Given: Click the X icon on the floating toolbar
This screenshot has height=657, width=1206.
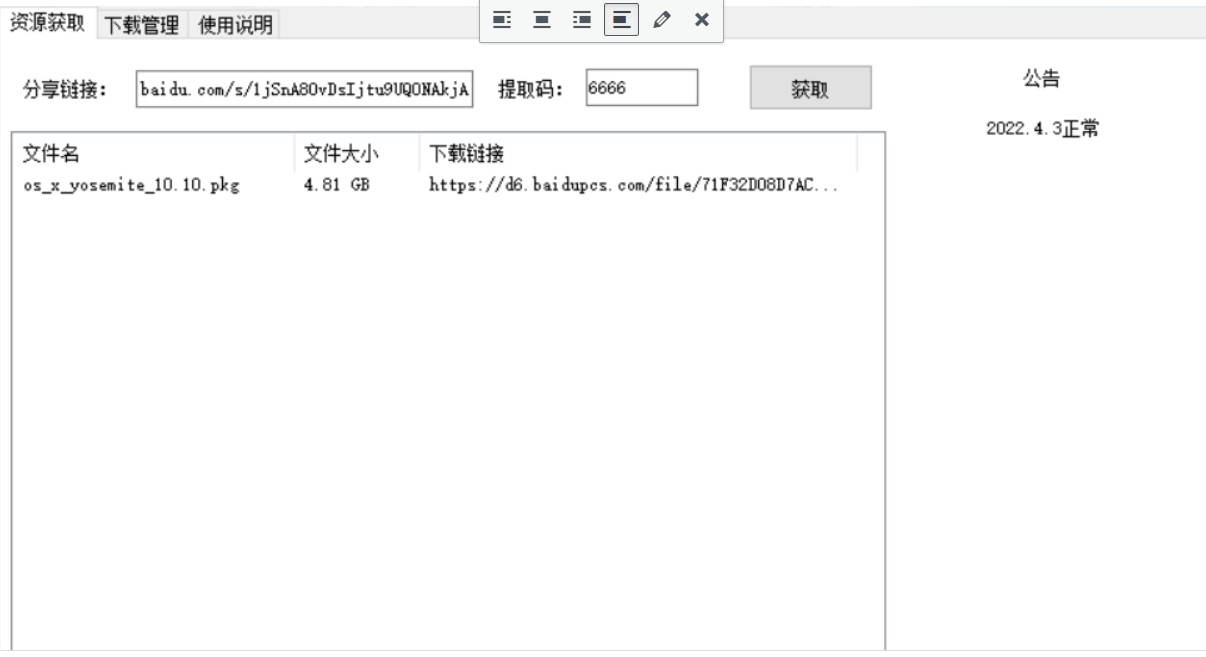Looking at the screenshot, I should 703,20.
